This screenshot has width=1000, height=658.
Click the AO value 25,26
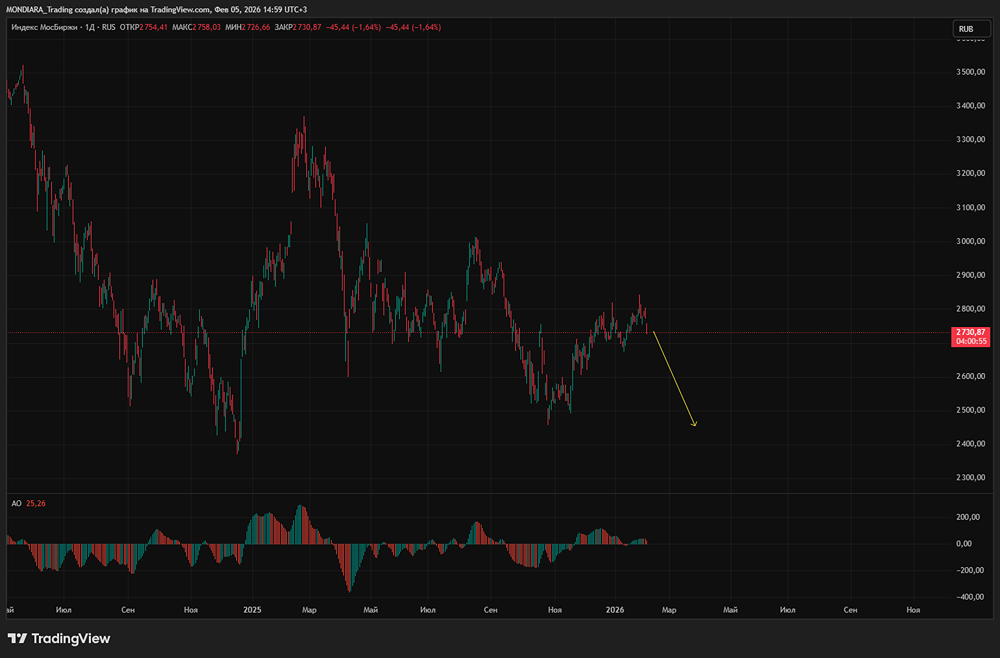tap(36, 504)
